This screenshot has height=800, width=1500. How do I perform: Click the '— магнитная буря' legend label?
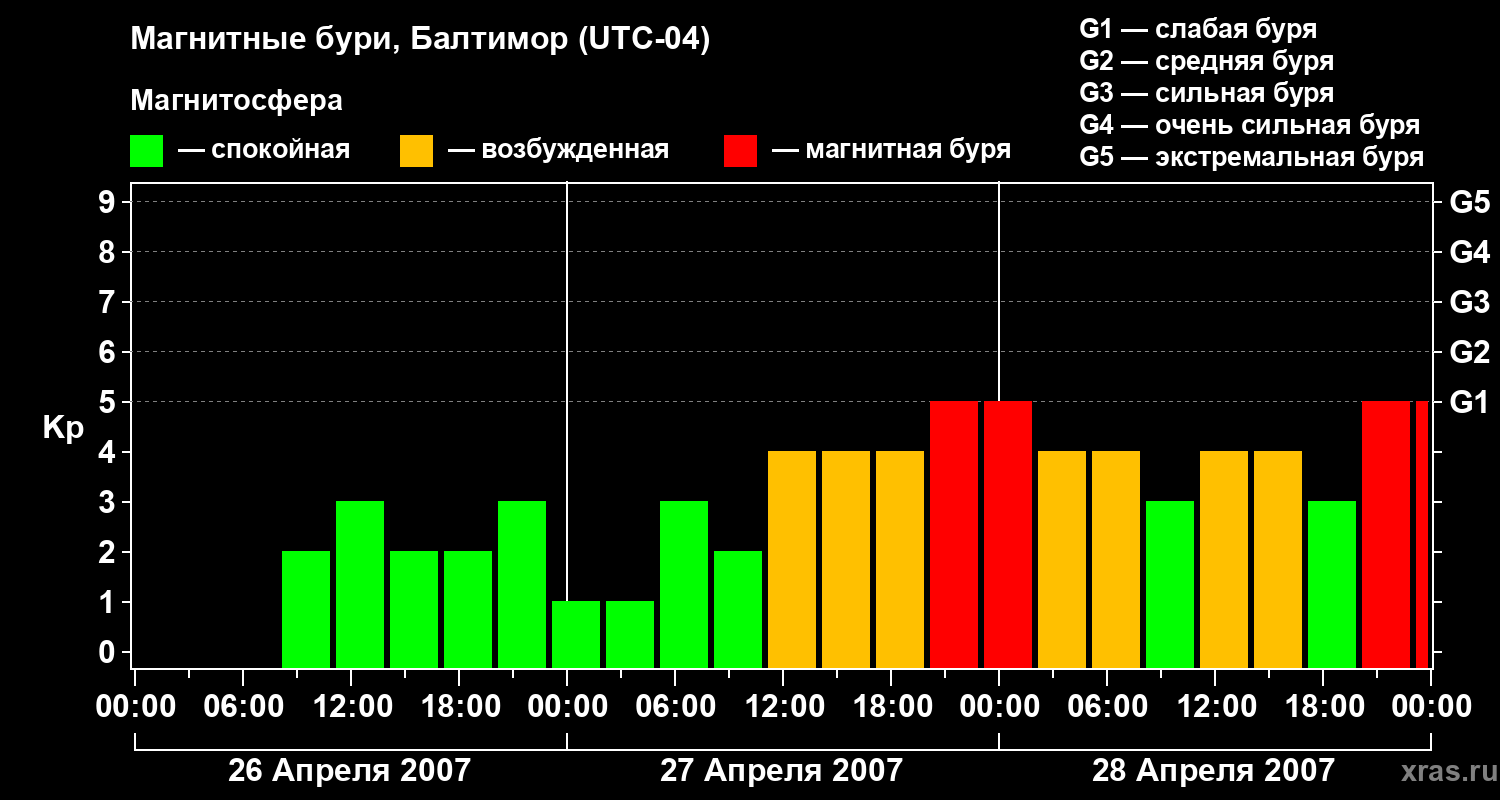(x=892, y=151)
